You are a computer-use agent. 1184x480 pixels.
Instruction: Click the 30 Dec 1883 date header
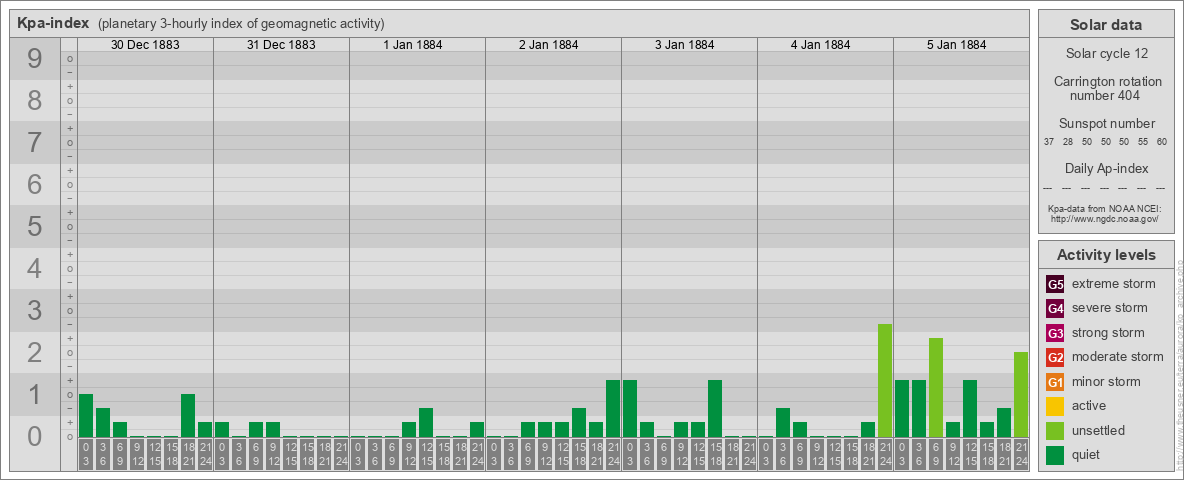[145, 45]
